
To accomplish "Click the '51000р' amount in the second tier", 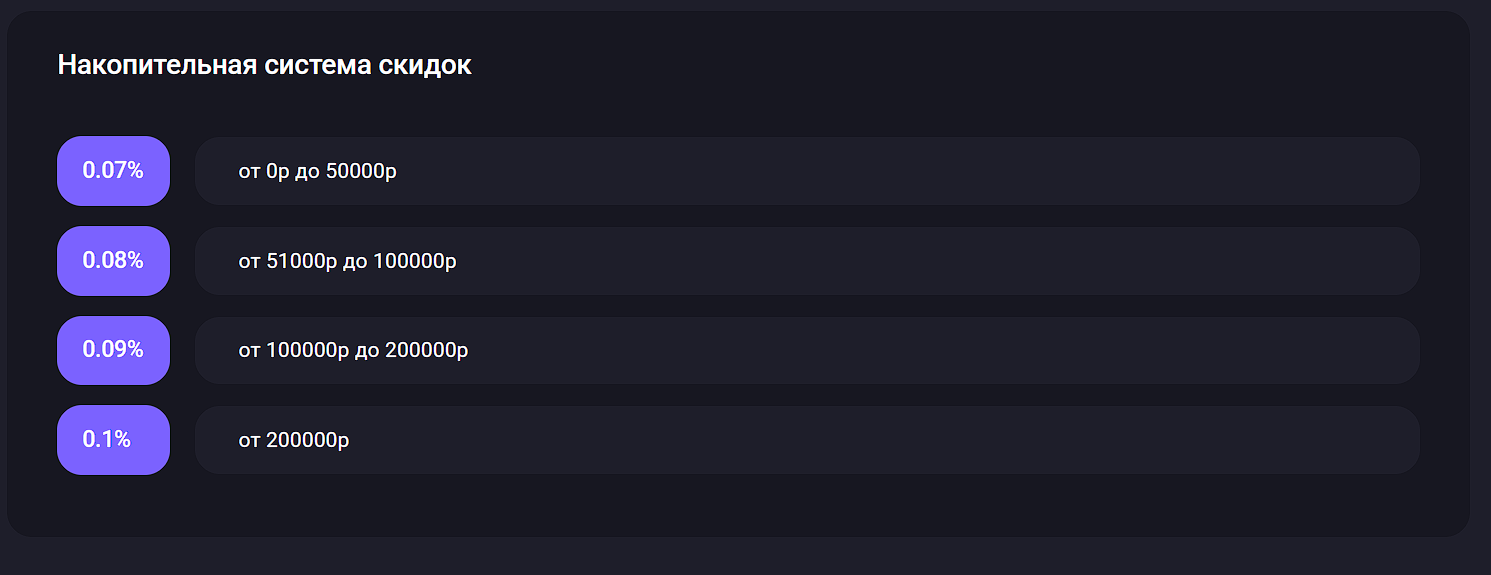I will click(x=302, y=262).
